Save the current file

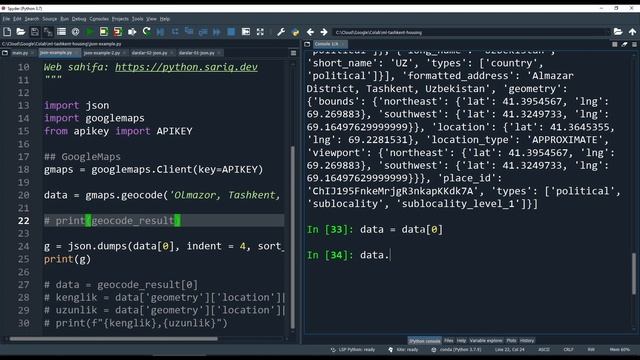pyautogui.click(x=35, y=32)
